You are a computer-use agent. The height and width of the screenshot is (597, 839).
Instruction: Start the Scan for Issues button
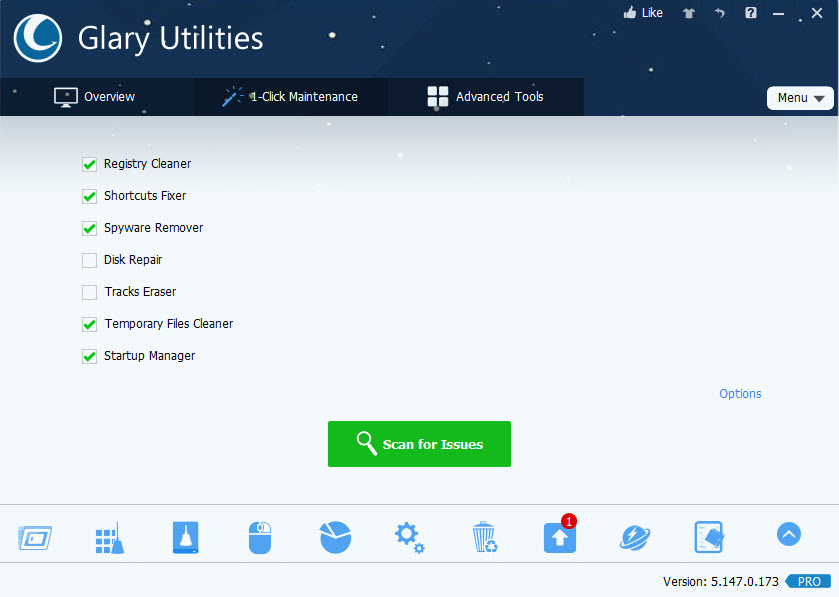pyautogui.click(x=420, y=444)
